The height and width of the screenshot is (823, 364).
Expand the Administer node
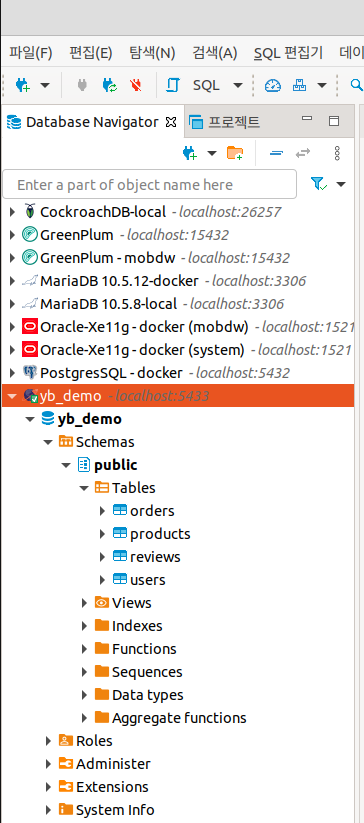click(48, 764)
